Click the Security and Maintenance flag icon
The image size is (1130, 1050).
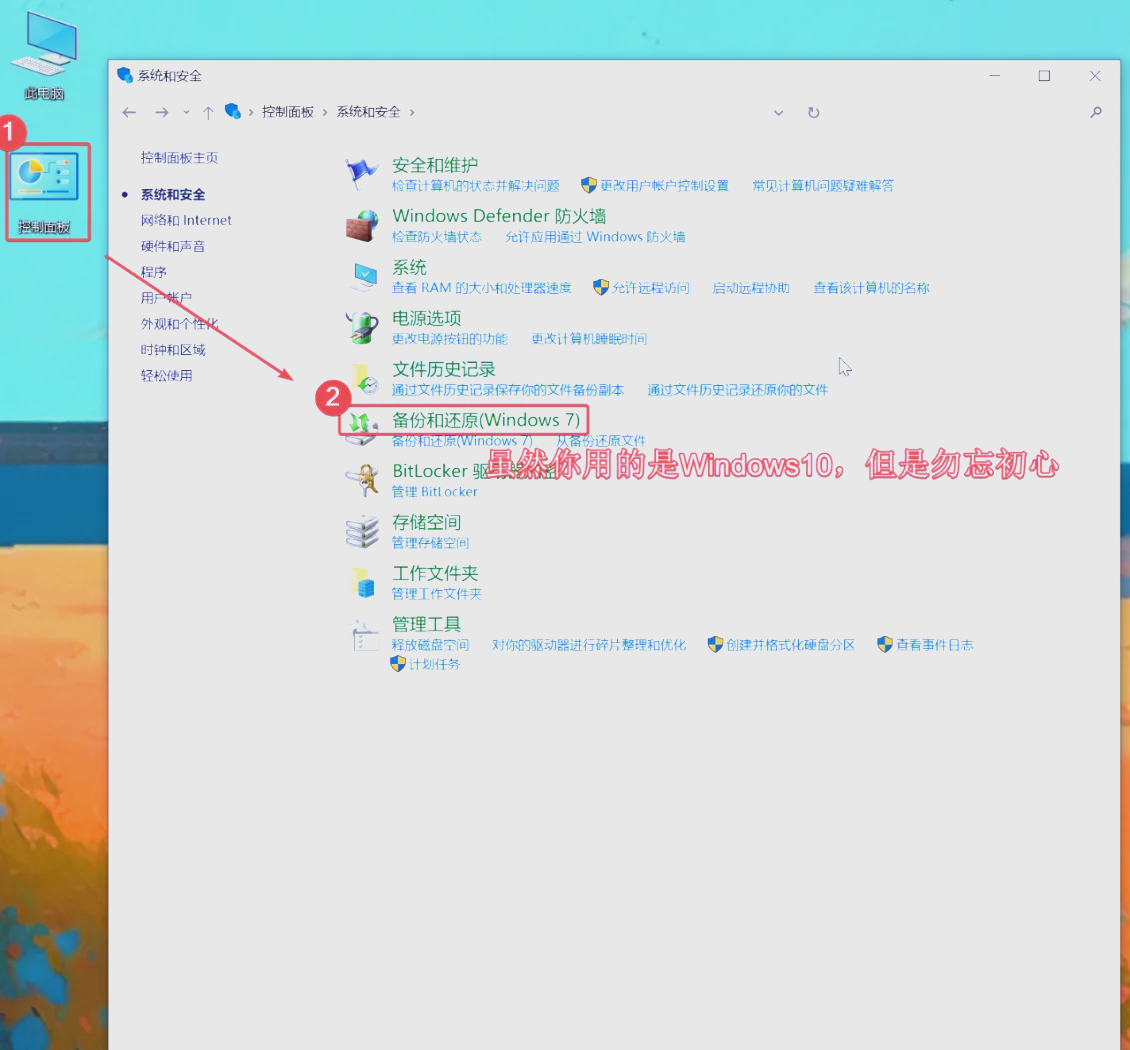pos(361,174)
